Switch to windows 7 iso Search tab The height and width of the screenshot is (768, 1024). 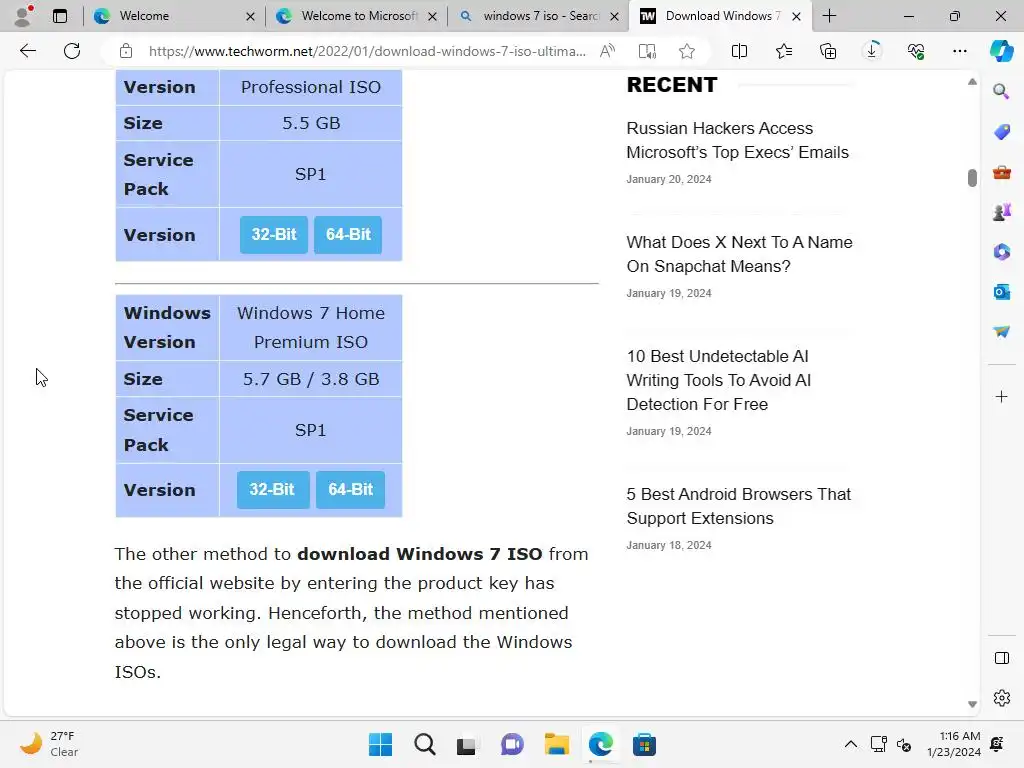[x=538, y=16]
